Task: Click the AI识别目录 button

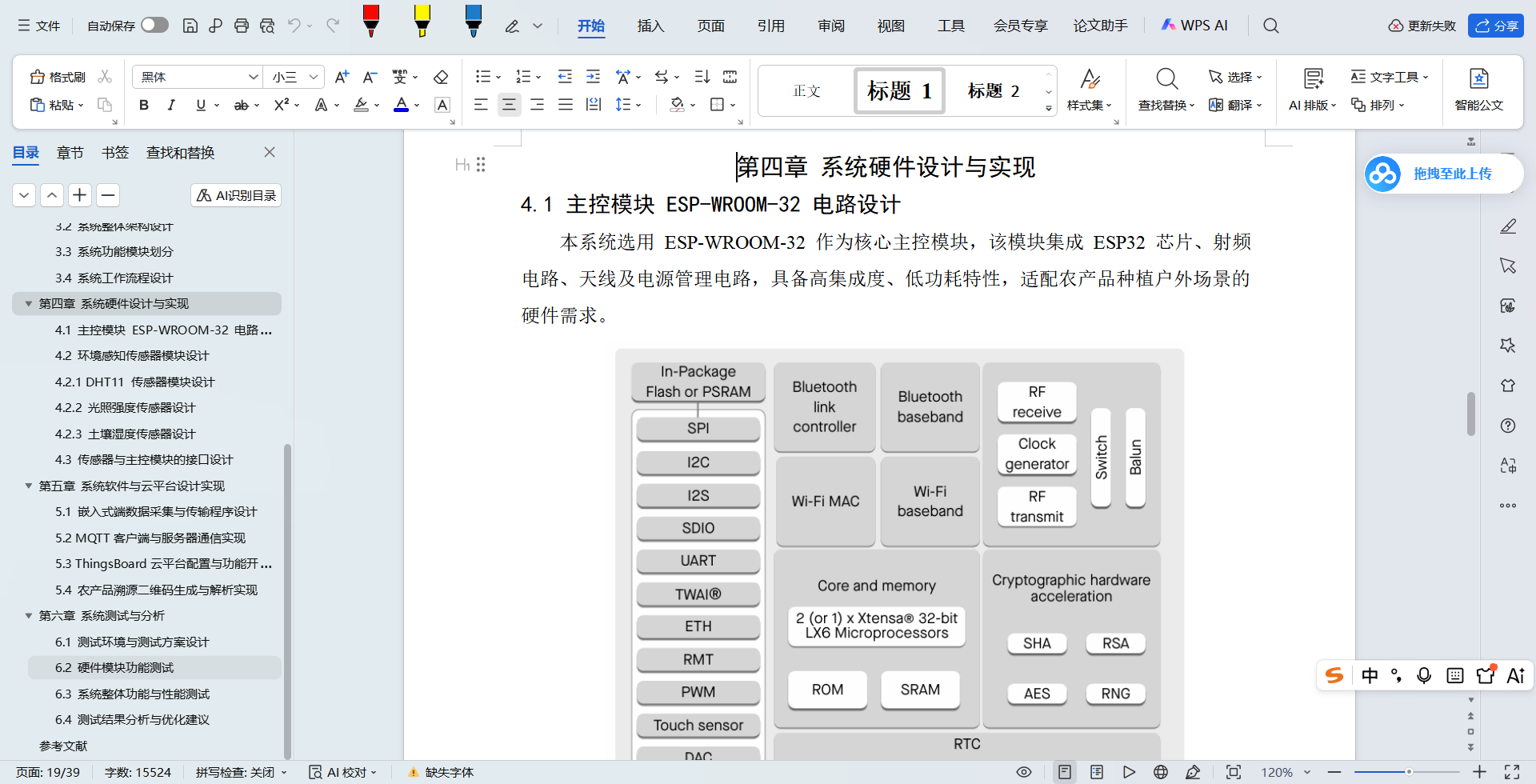Action: 237,195
